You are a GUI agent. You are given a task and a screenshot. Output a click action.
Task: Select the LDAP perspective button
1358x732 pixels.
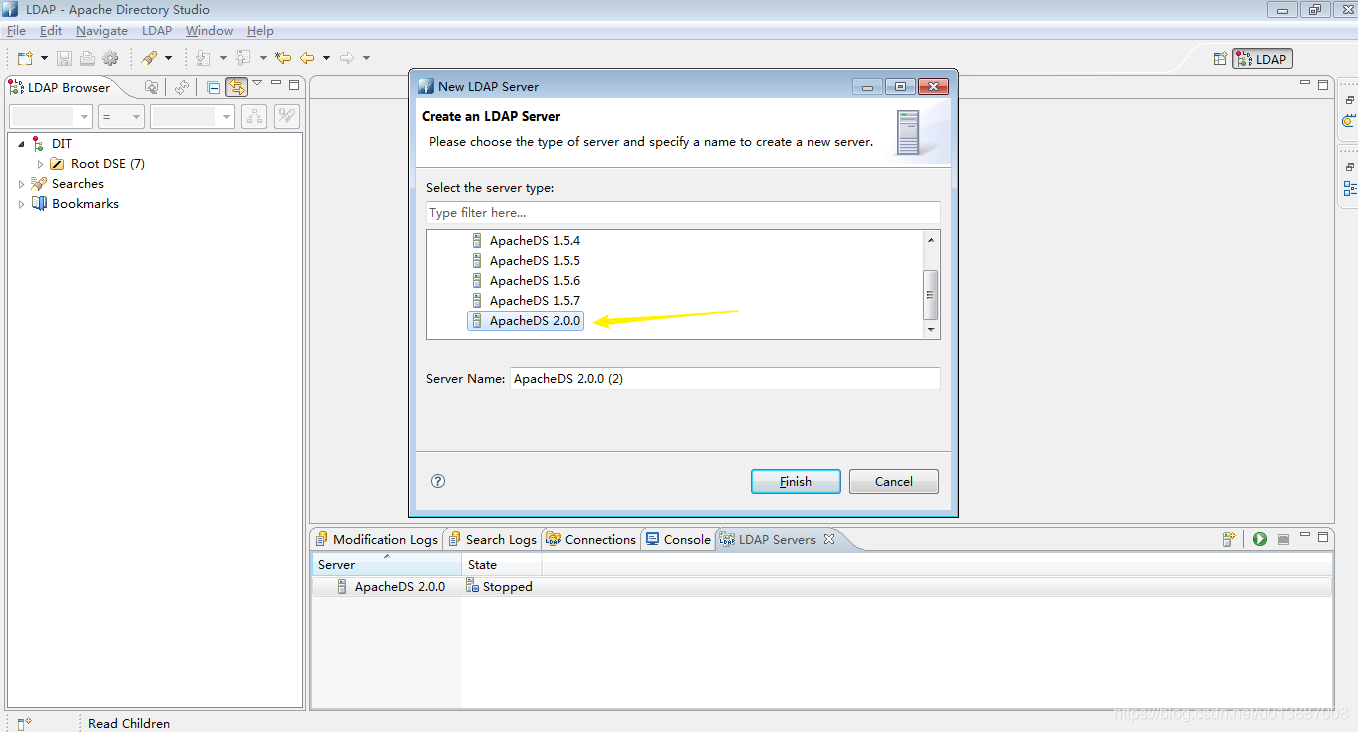point(1262,59)
